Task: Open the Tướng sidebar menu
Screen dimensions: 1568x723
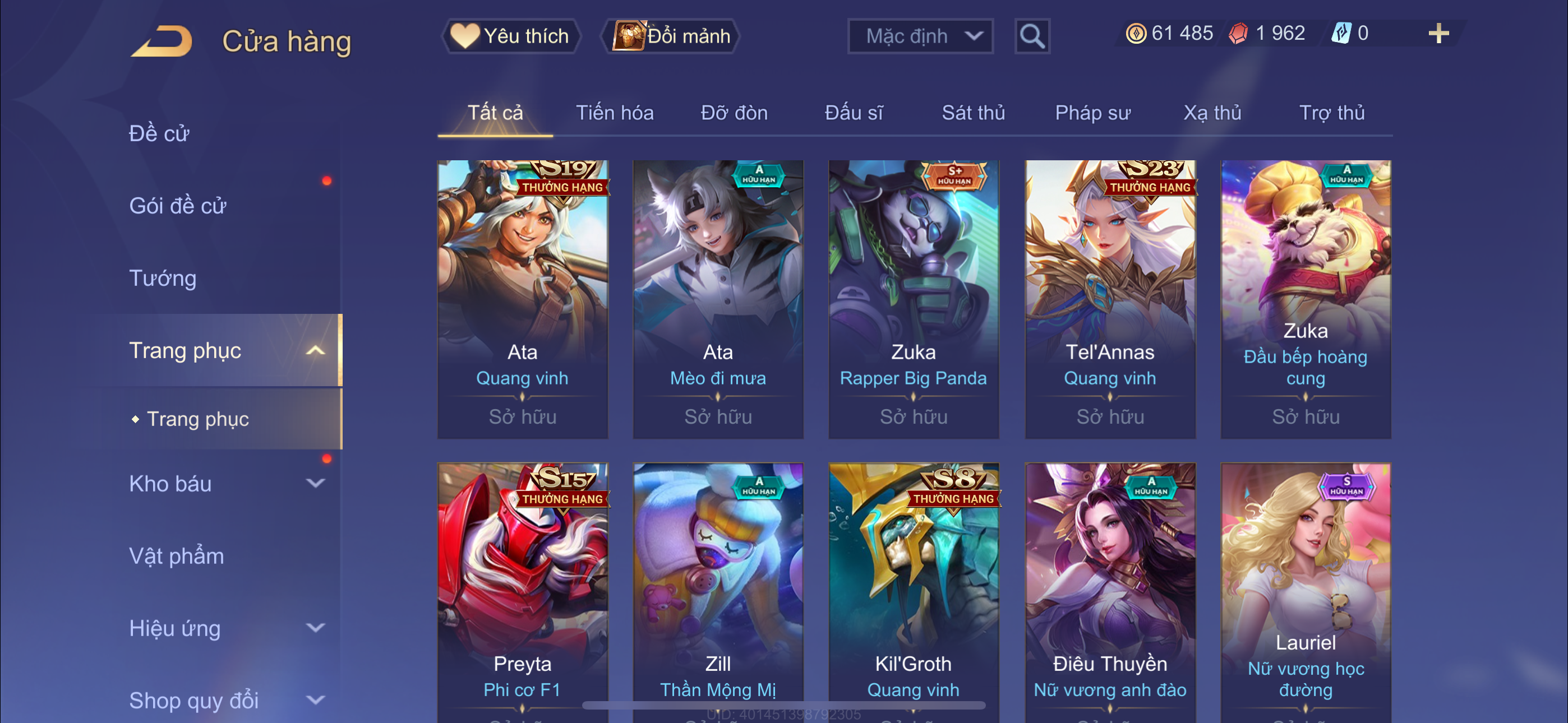Action: (x=163, y=278)
